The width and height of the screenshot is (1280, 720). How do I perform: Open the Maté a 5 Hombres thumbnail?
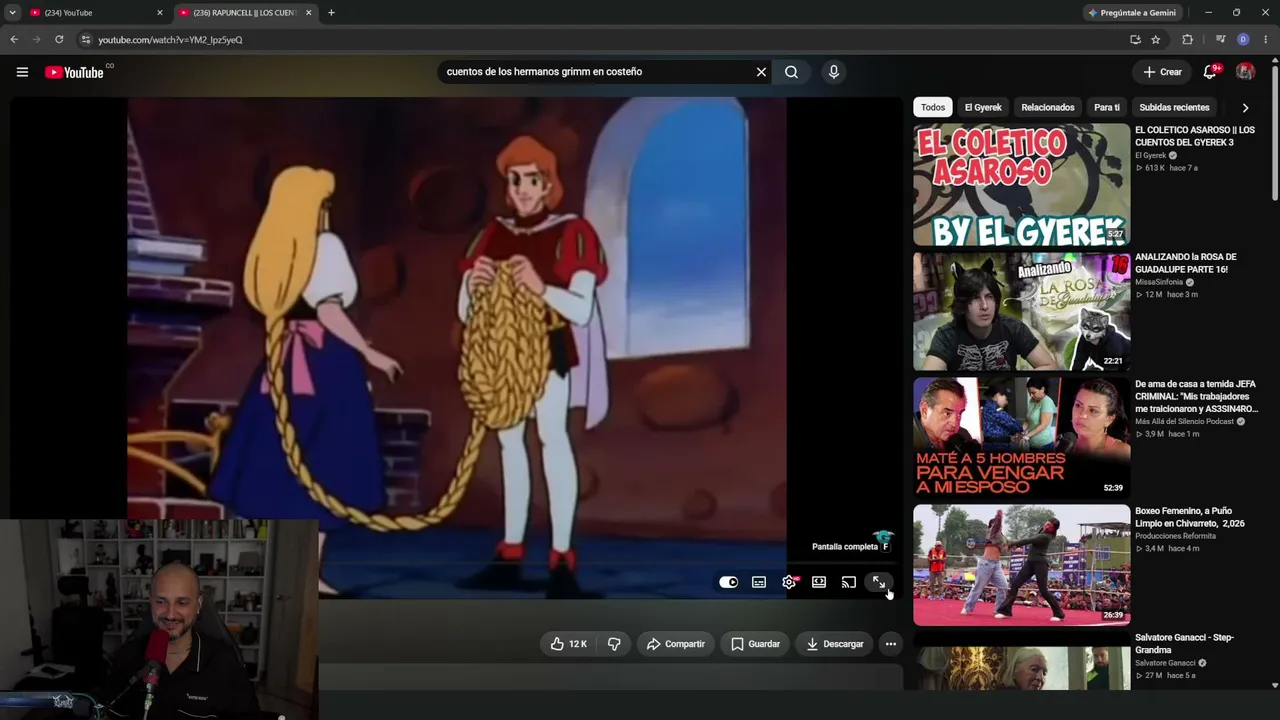[1021, 438]
